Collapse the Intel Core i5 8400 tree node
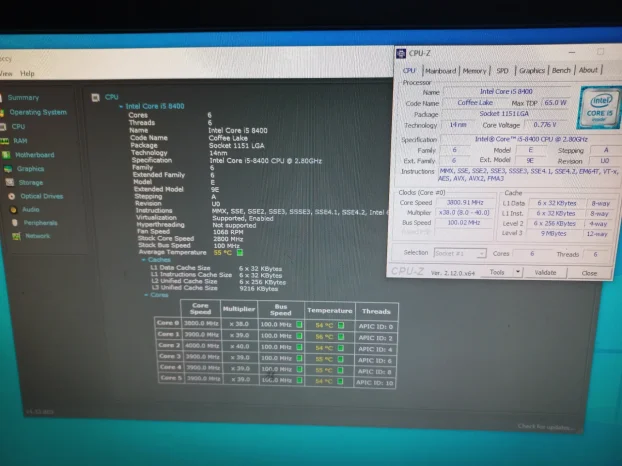Image resolution: width=622 pixels, height=466 pixels. (x=121, y=106)
